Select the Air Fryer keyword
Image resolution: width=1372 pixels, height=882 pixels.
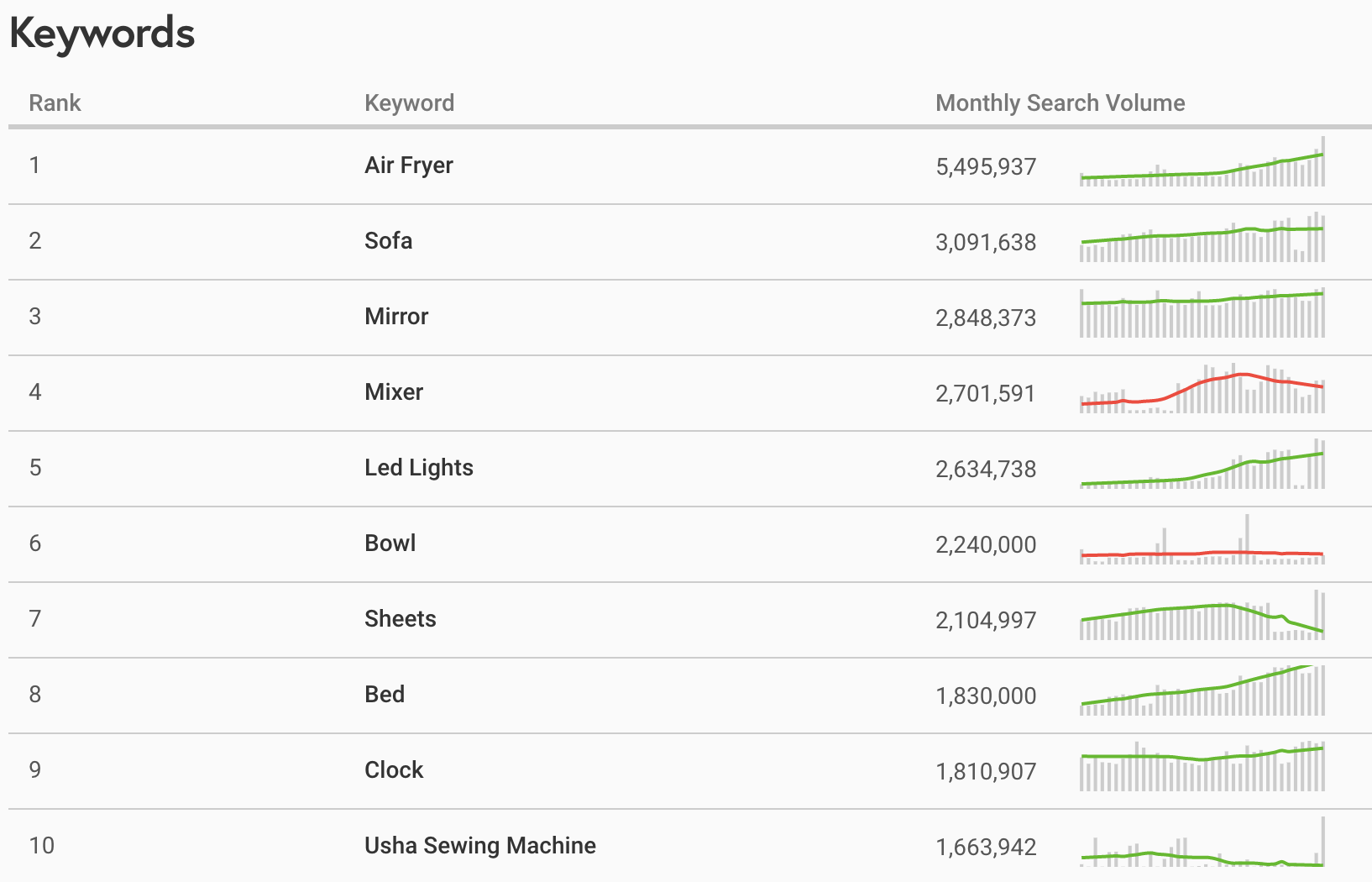tap(409, 165)
